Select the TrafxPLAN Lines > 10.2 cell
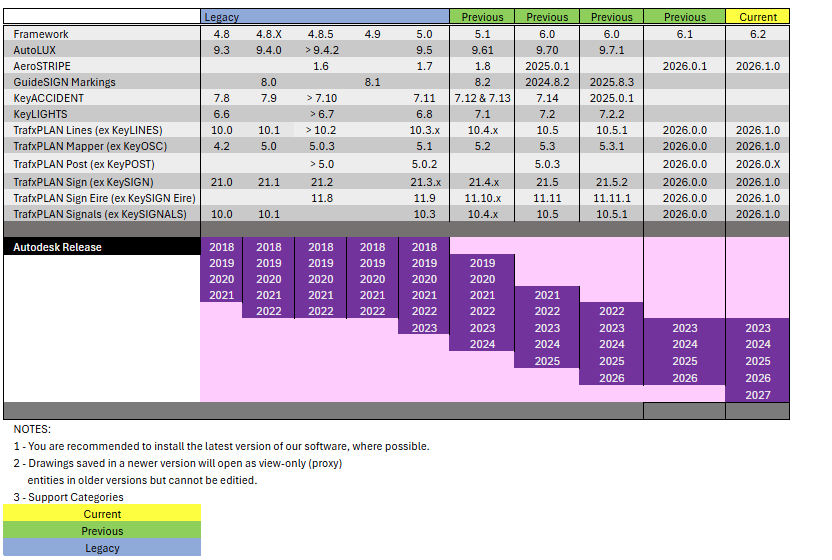832x560 pixels. (320, 130)
